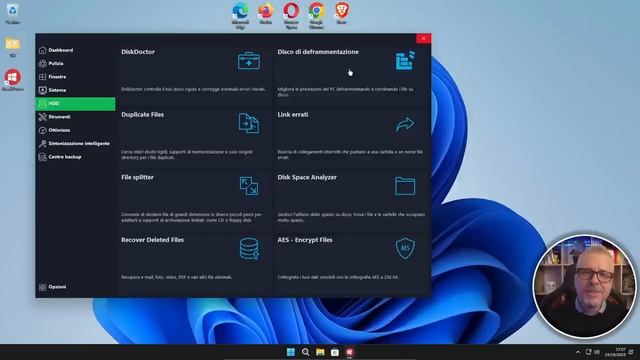Click the webcam presenter overlay

coord(585,286)
